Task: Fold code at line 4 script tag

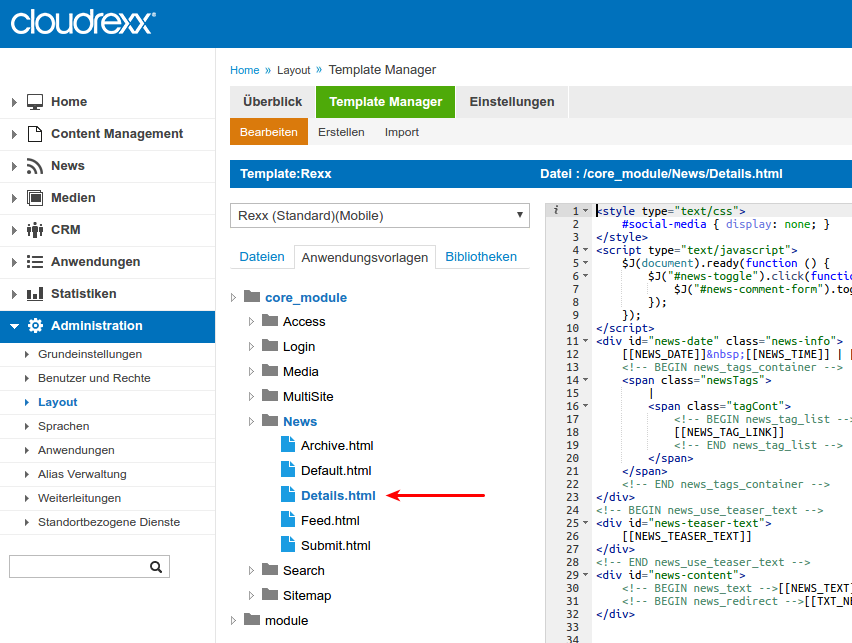Action: pyautogui.click(x=586, y=250)
